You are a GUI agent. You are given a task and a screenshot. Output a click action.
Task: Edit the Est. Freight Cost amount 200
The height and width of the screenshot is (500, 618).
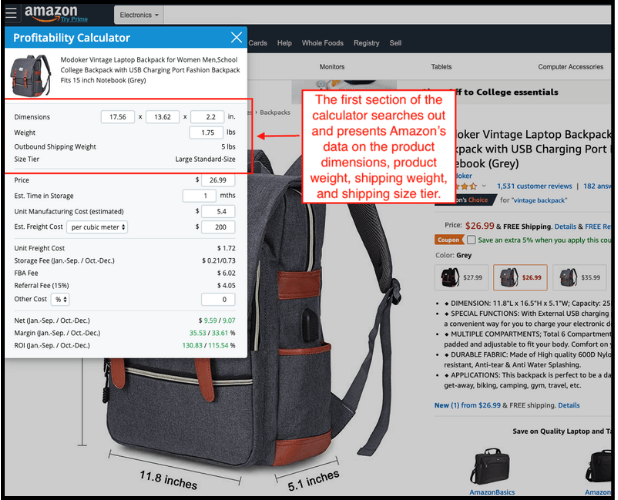click(x=218, y=227)
